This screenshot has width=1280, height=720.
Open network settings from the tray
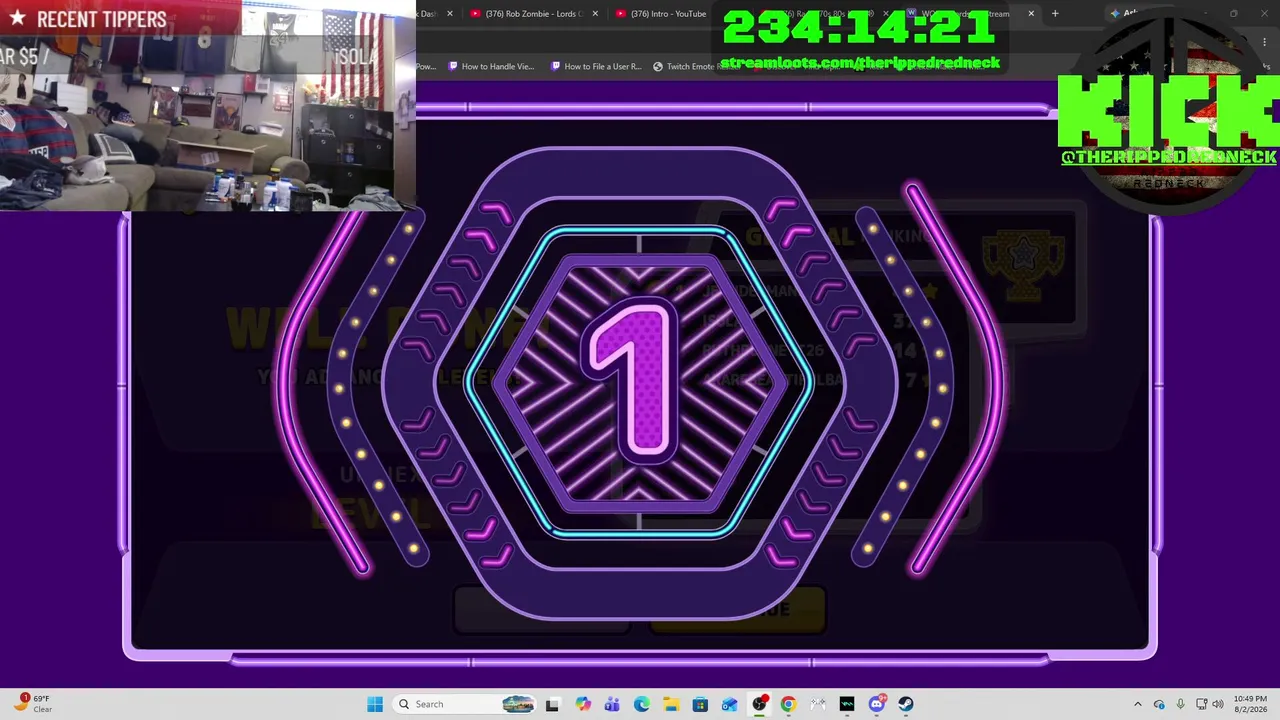1202,704
